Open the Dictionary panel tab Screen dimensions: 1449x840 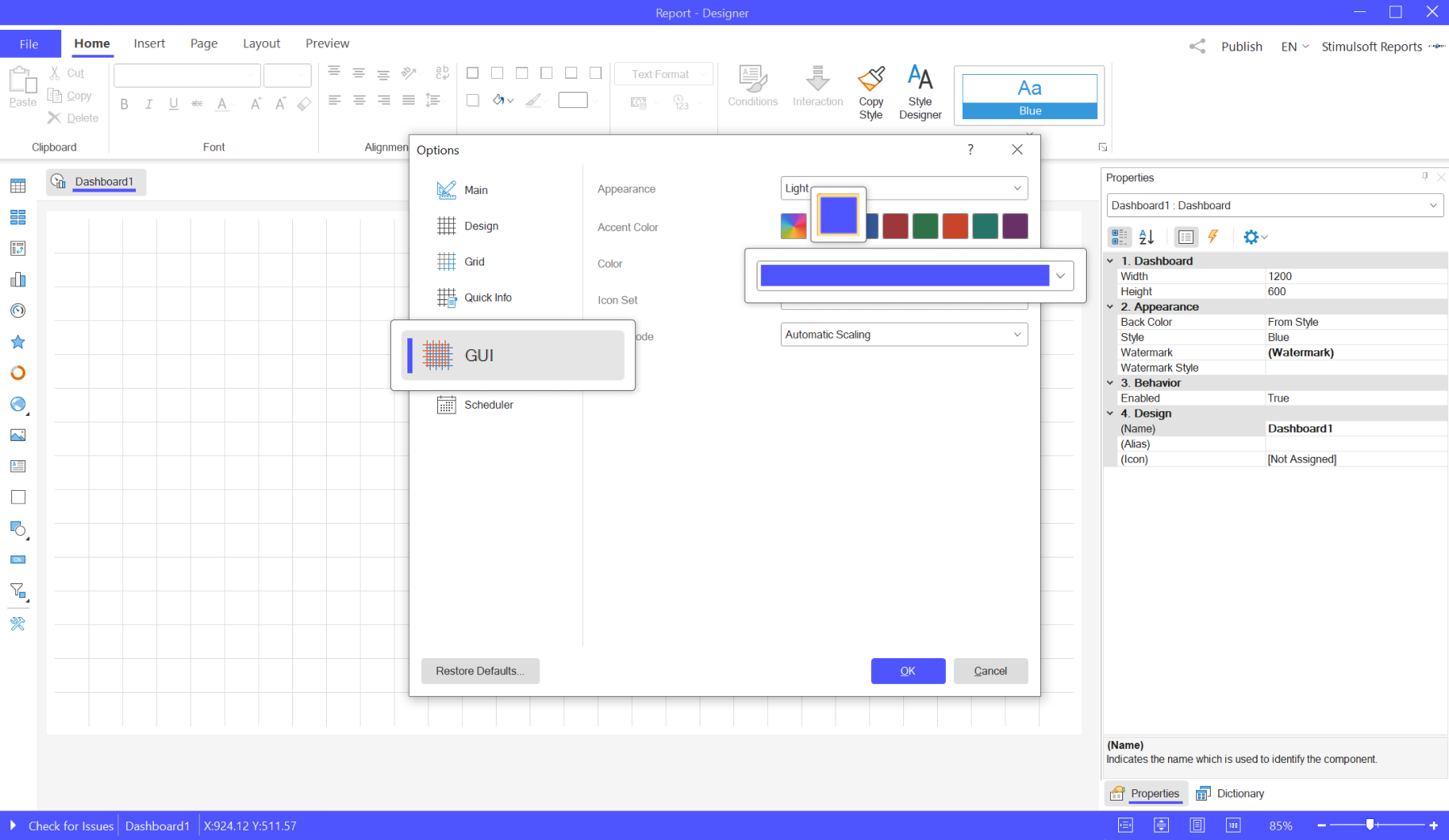point(1230,793)
